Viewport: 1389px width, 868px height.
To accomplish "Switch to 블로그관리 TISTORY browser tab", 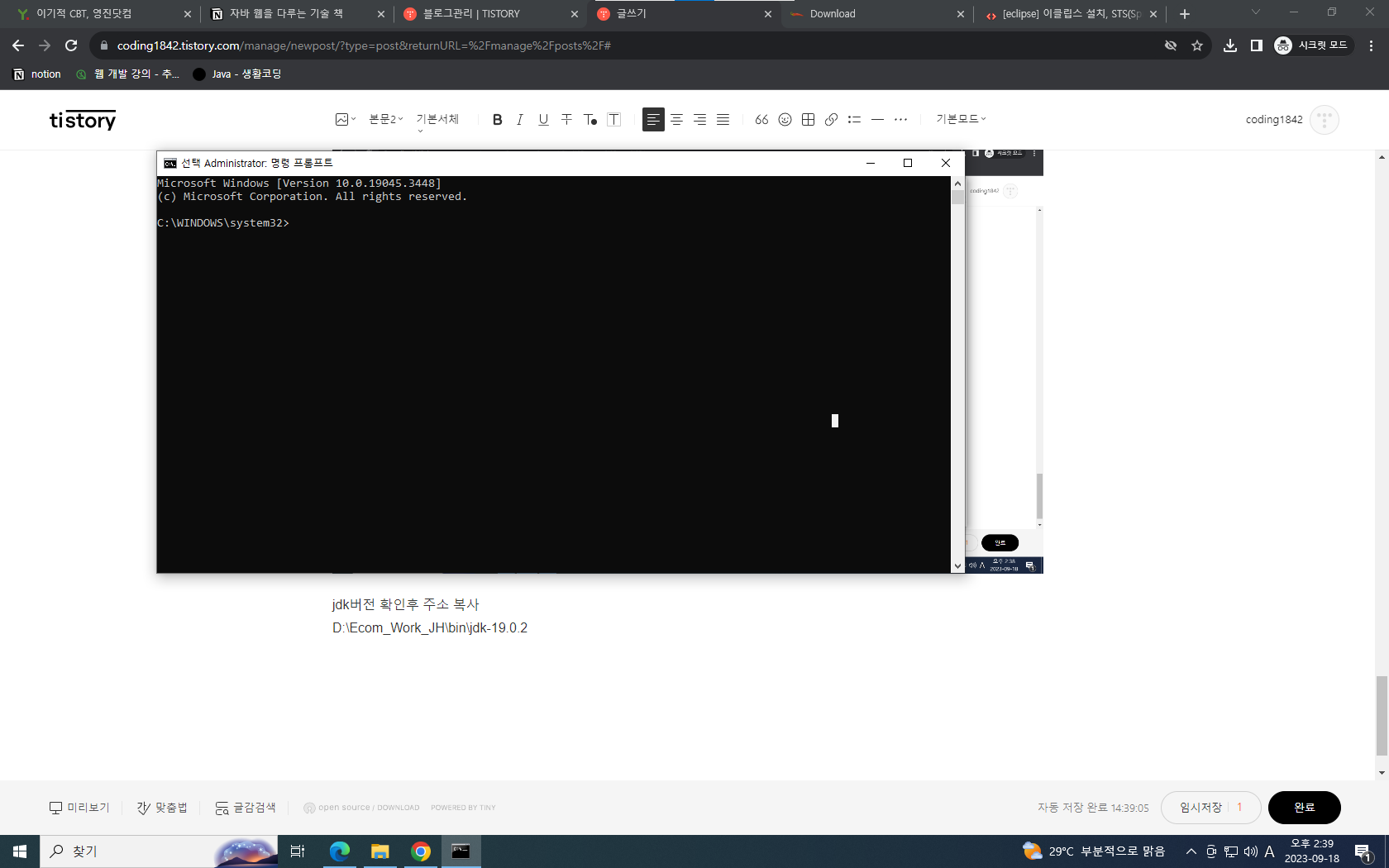I will tap(491, 14).
